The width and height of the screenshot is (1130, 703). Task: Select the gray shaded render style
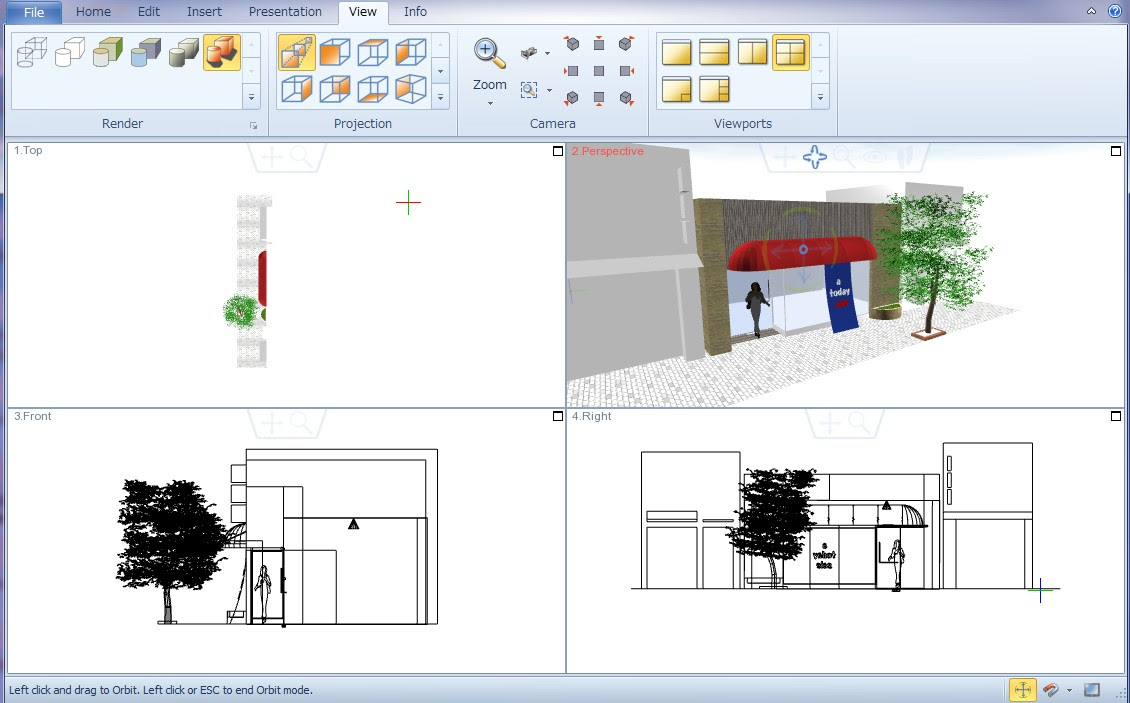click(184, 52)
